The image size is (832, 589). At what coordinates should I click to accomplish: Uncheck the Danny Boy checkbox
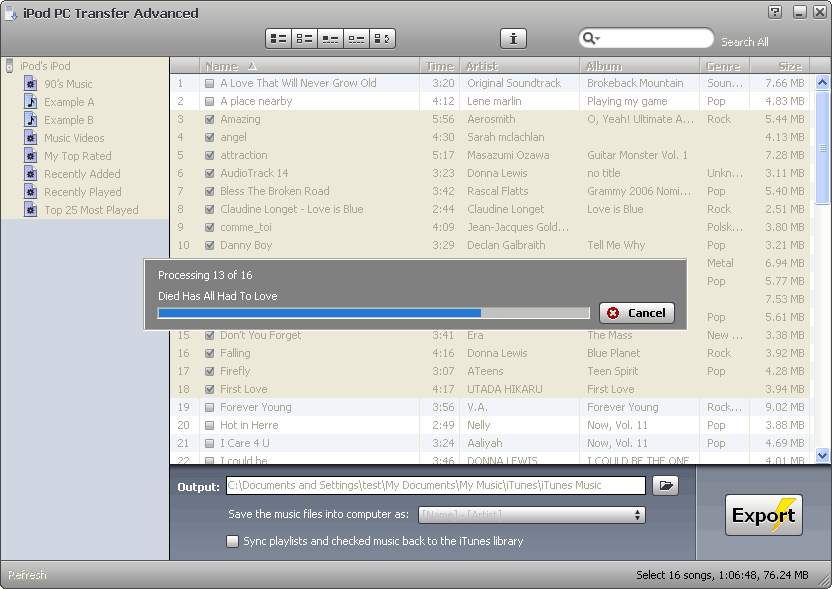[210, 246]
